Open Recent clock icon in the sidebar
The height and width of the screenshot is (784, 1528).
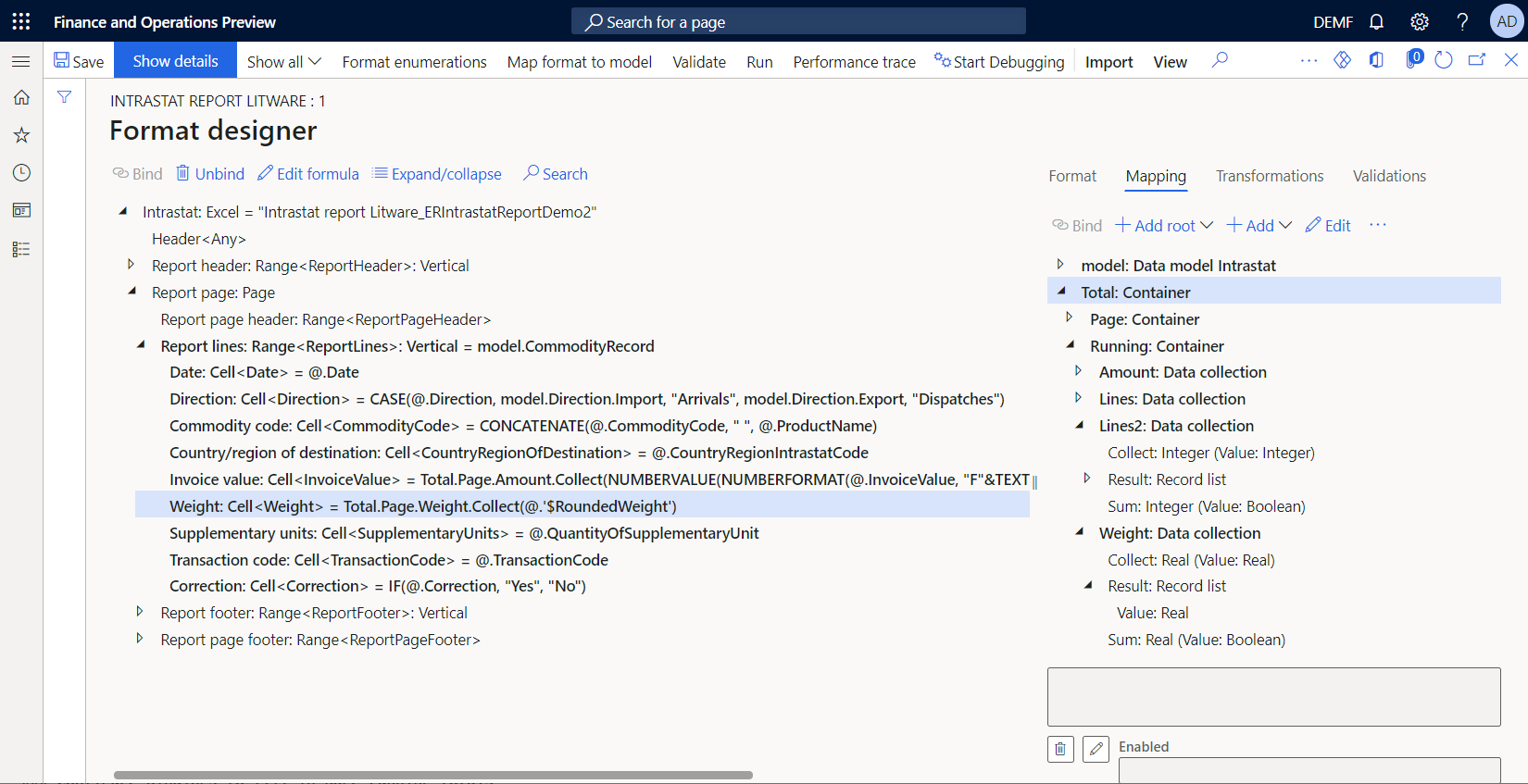(21, 173)
